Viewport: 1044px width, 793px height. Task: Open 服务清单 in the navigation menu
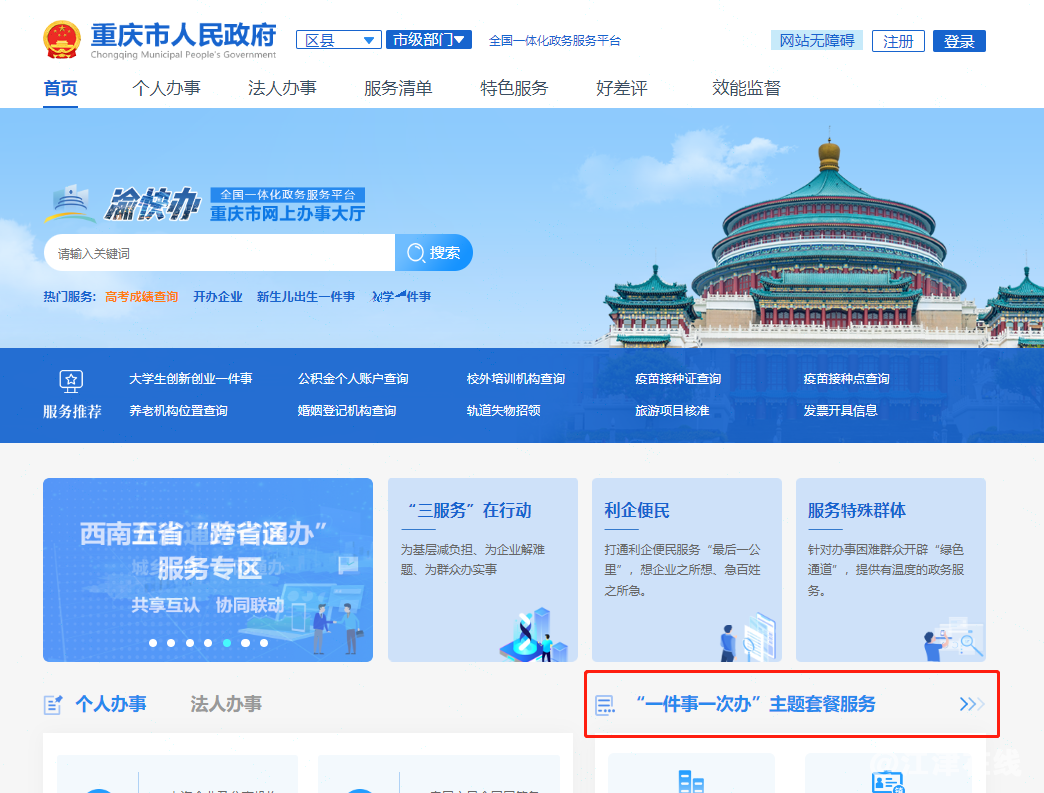[398, 88]
